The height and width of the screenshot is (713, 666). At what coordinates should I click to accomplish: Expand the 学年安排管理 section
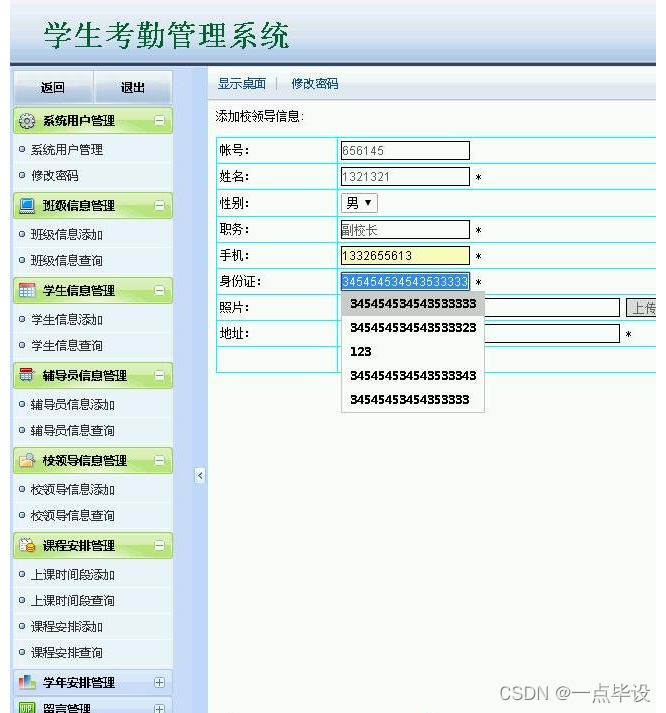coord(160,682)
